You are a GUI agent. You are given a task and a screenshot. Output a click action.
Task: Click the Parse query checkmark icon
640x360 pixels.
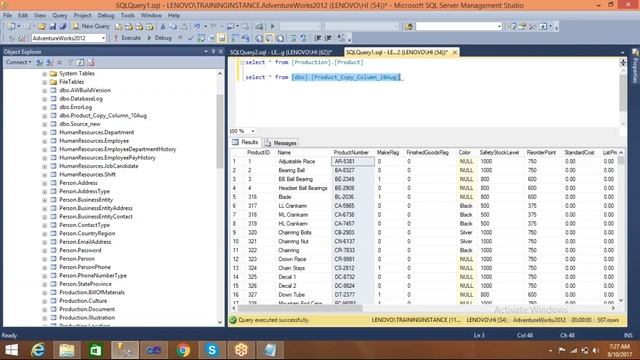pos(190,38)
